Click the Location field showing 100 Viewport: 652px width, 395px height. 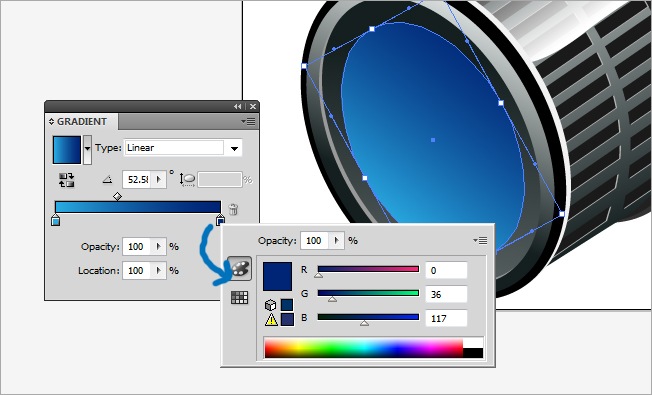click(x=137, y=271)
